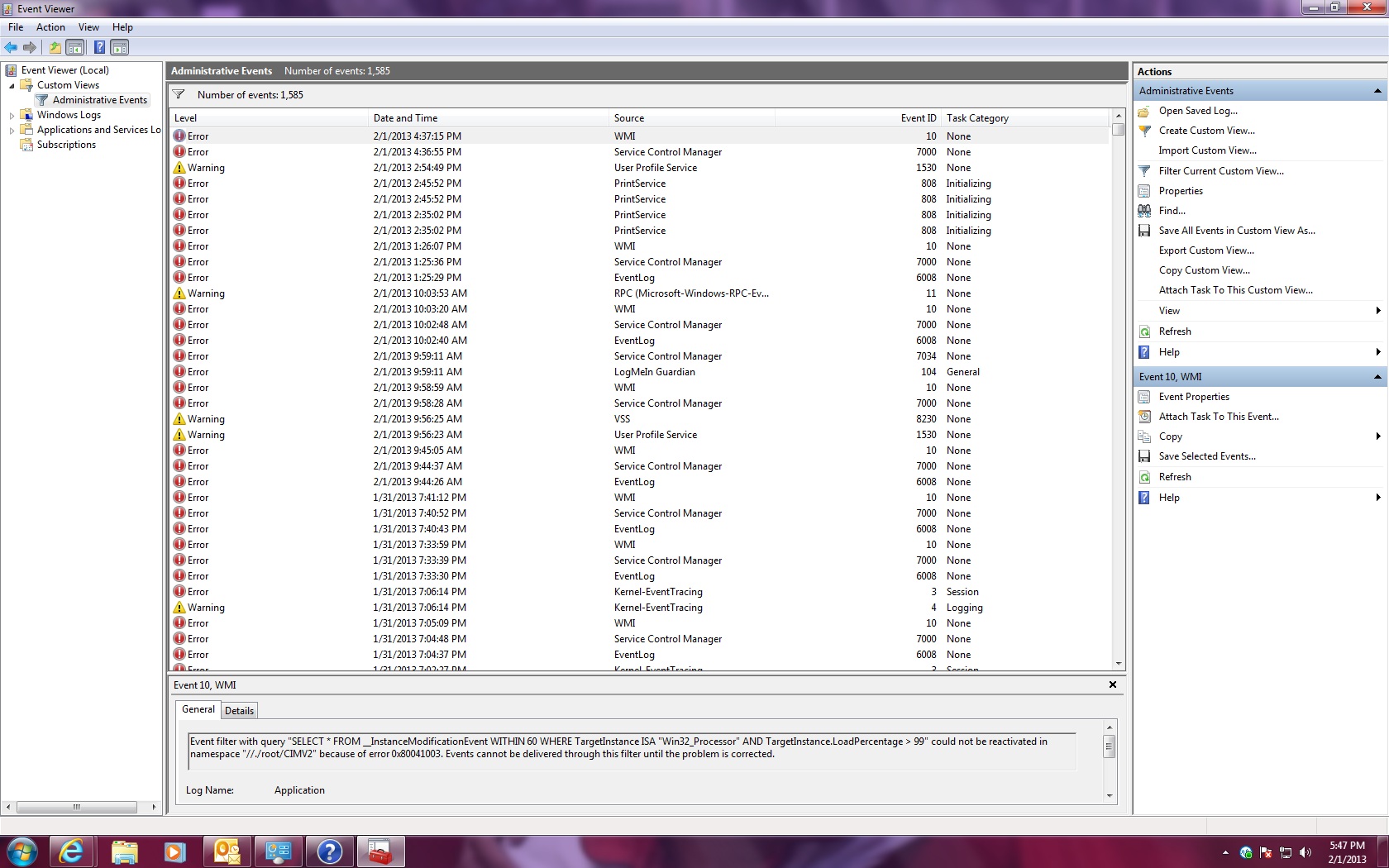Viewport: 1389px width, 868px height.
Task: Click the filter funnel icon above event list
Action: click(x=179, y=94)
